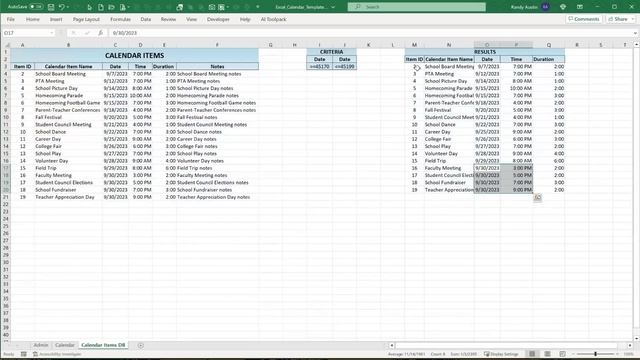Click the New sheet plus icon
This screenshot has width=640, height=360.
coord(140,345)
